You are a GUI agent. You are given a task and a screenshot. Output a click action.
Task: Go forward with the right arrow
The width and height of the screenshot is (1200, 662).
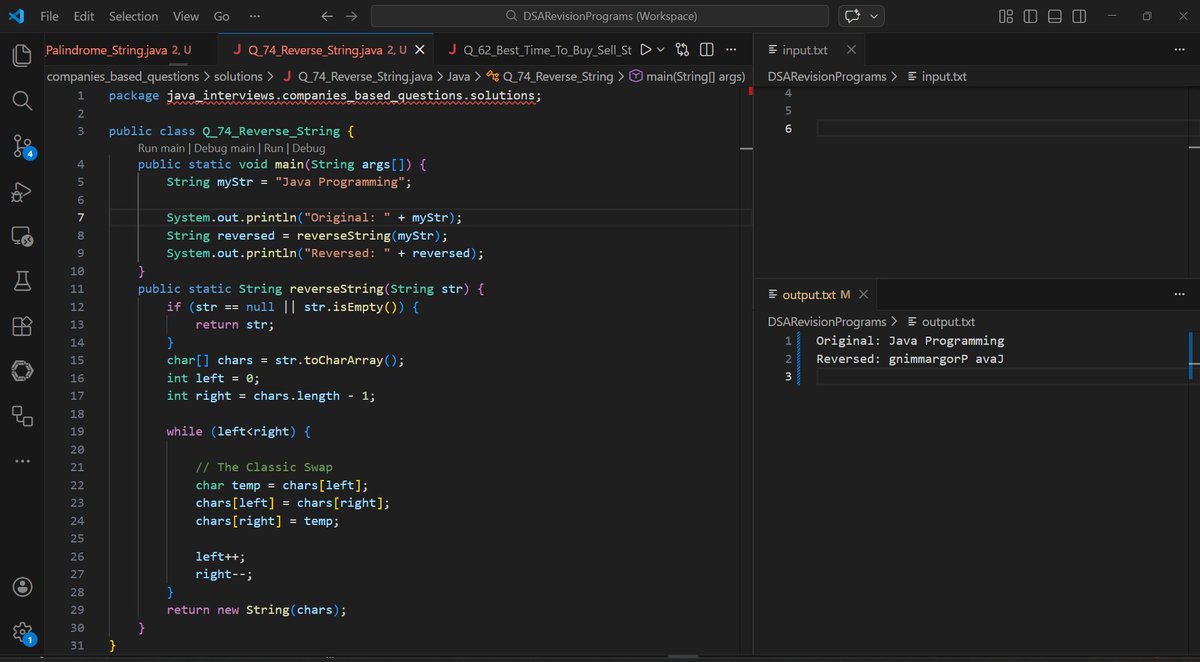coord(351,16)
